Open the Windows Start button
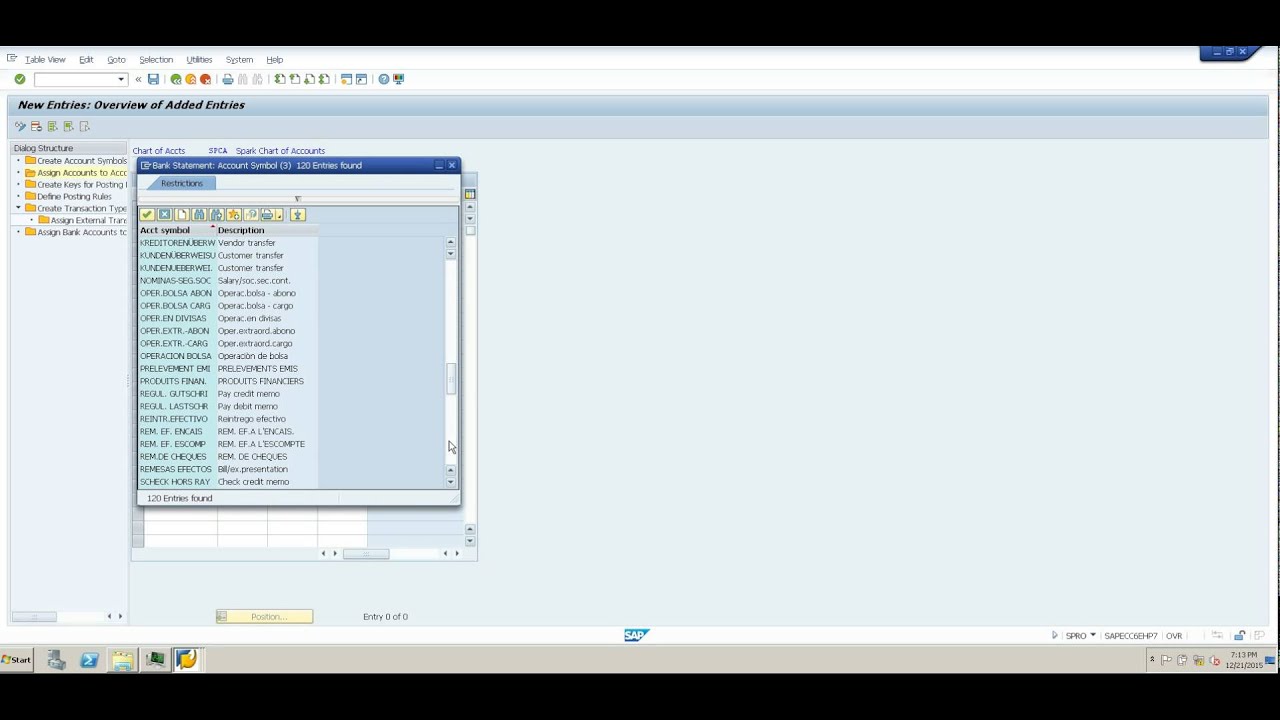The height and width of the screenshot is (720, 1280). (17, 660)
